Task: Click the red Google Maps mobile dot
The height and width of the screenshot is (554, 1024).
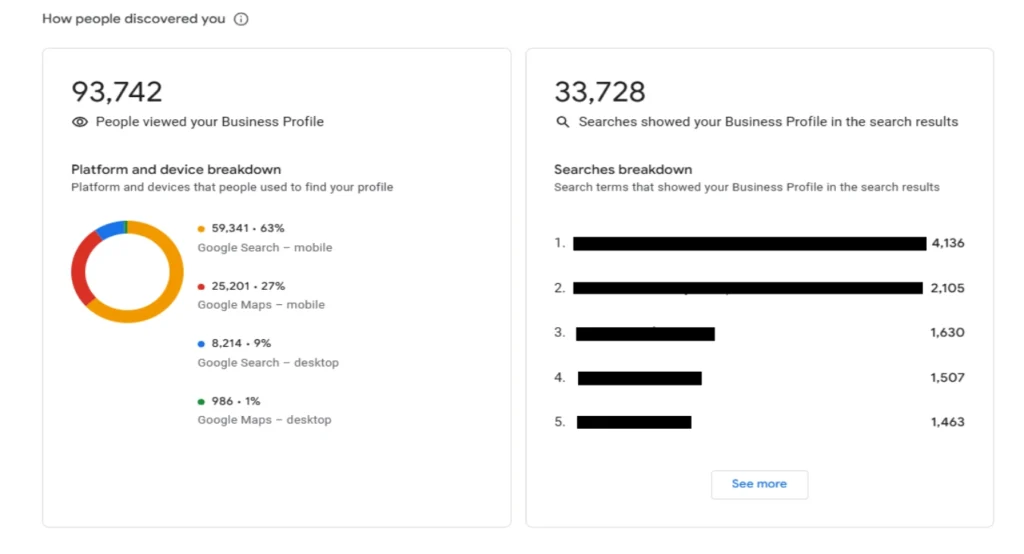Action: (x=201, y=286)
